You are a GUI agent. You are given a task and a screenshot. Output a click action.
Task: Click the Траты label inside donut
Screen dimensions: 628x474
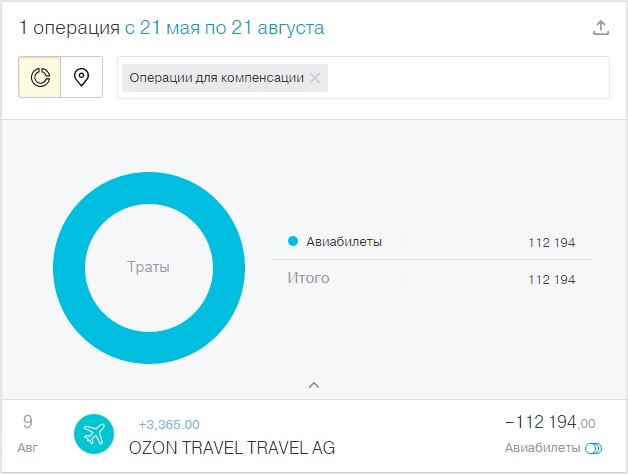pyautogui.click(x=148, y=267)
